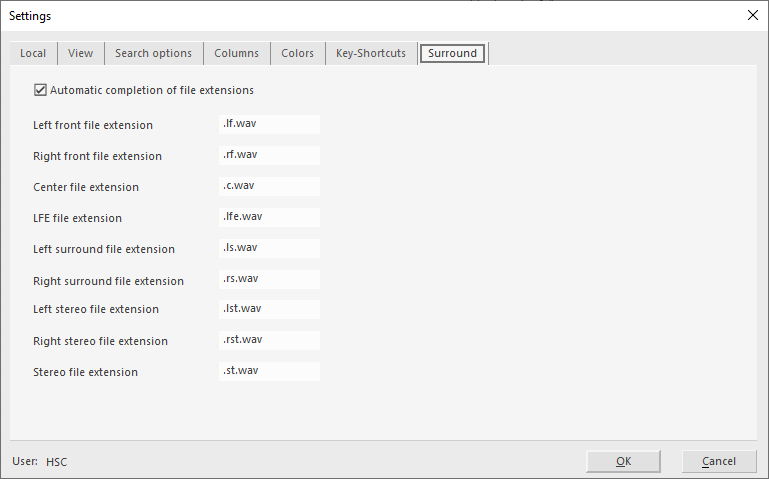Screen dimensions: 769x479
Task: Switch to the Local tab
Action: (33, 53)
